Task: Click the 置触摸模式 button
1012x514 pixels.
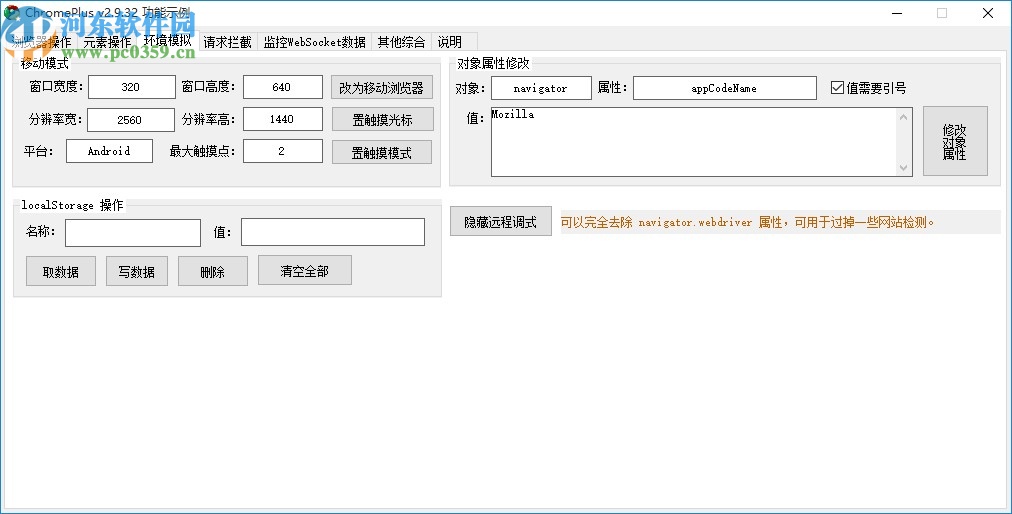Action: pos(382,152)
